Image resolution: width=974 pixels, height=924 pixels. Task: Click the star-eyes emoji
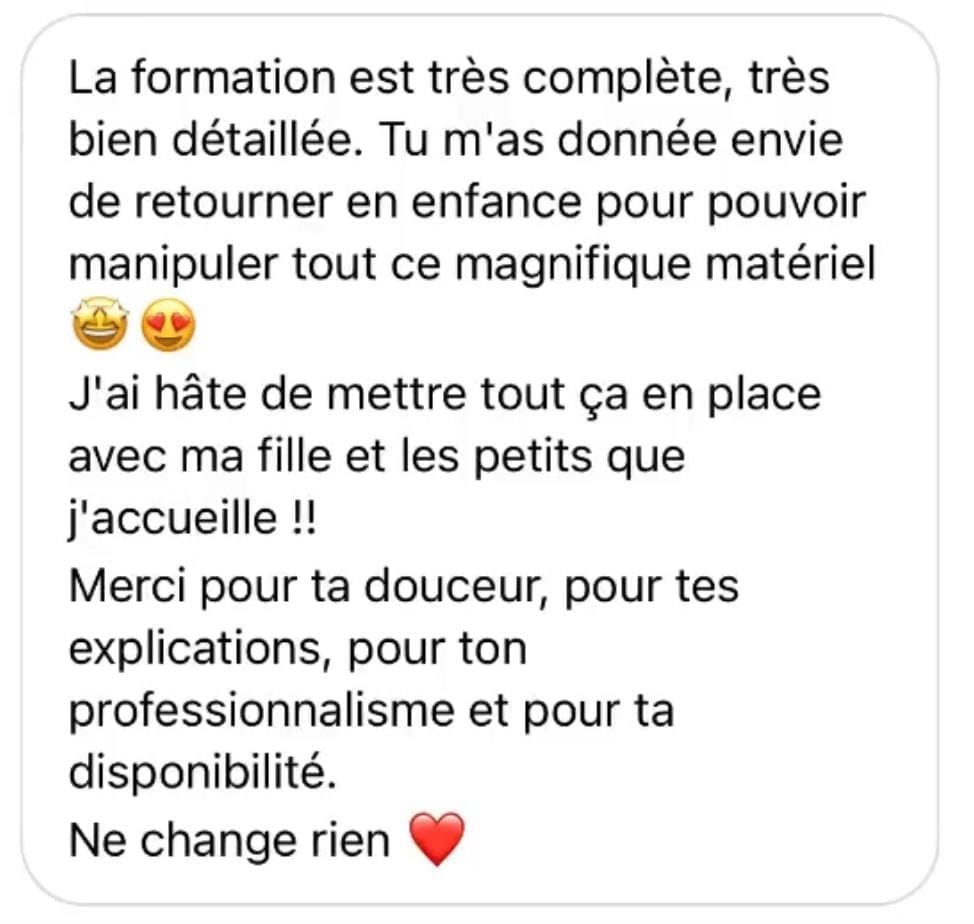[101, 324]
